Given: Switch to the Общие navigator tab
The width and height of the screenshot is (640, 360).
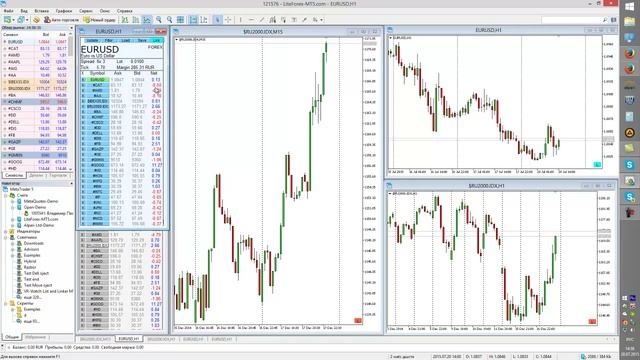Looking at the screenshot, I should coord(11,337).
